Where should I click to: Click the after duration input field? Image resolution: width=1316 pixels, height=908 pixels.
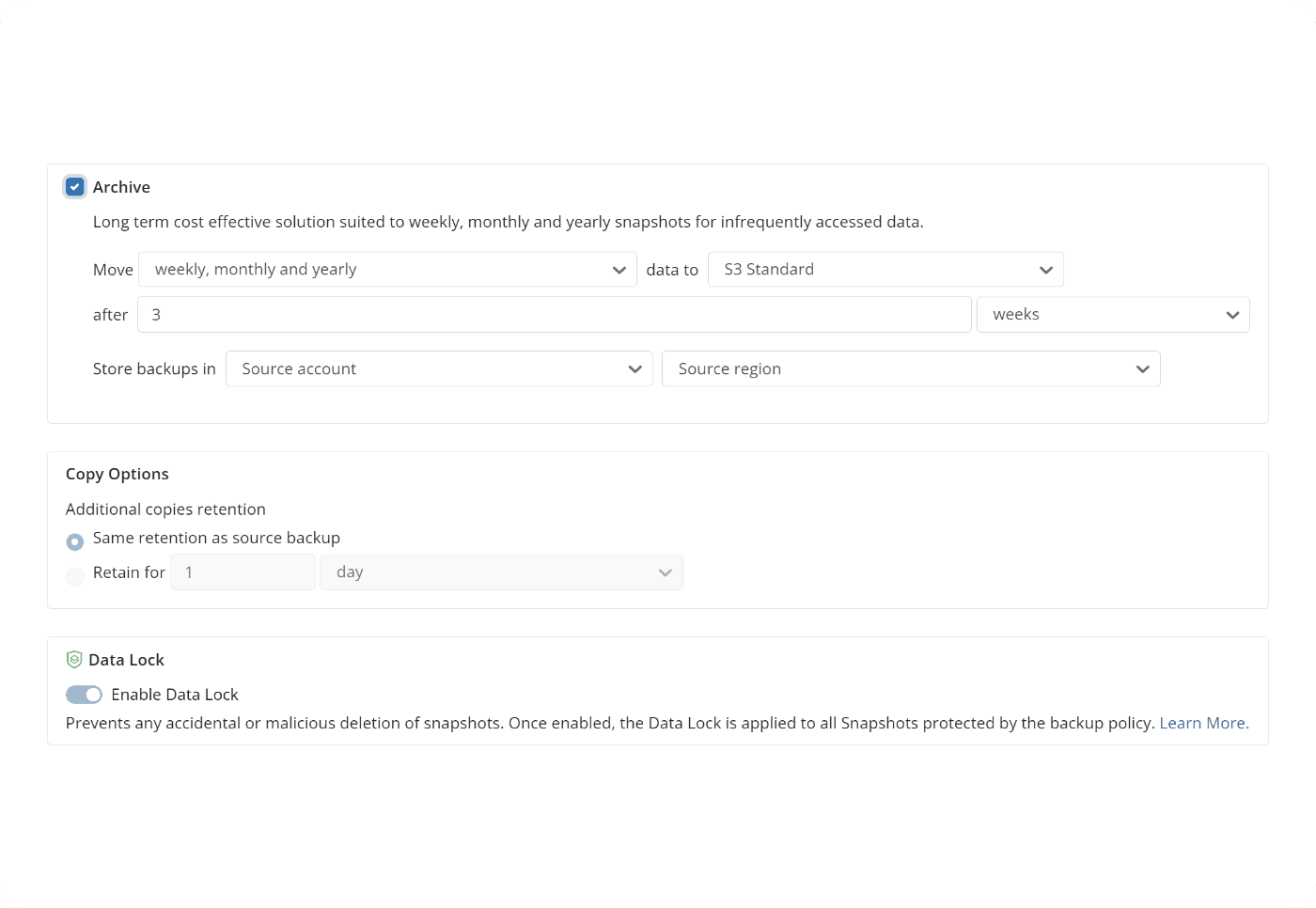click(x=554, y=315)
